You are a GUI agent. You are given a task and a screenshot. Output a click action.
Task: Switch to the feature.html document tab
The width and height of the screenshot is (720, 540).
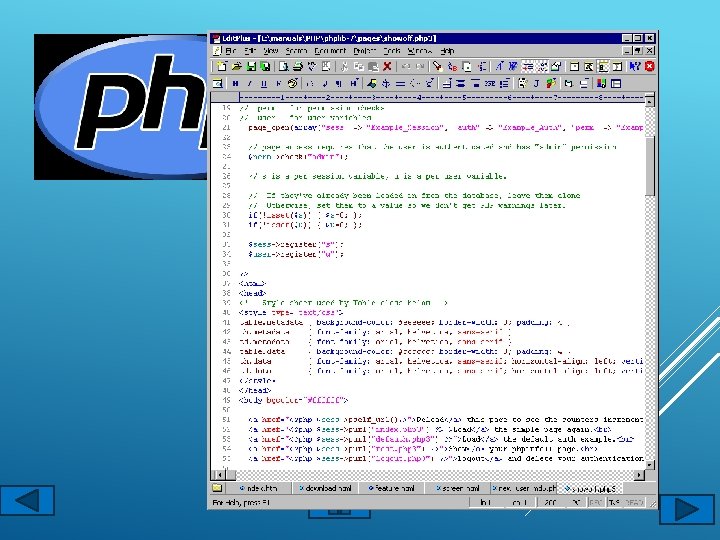point(391,488)
